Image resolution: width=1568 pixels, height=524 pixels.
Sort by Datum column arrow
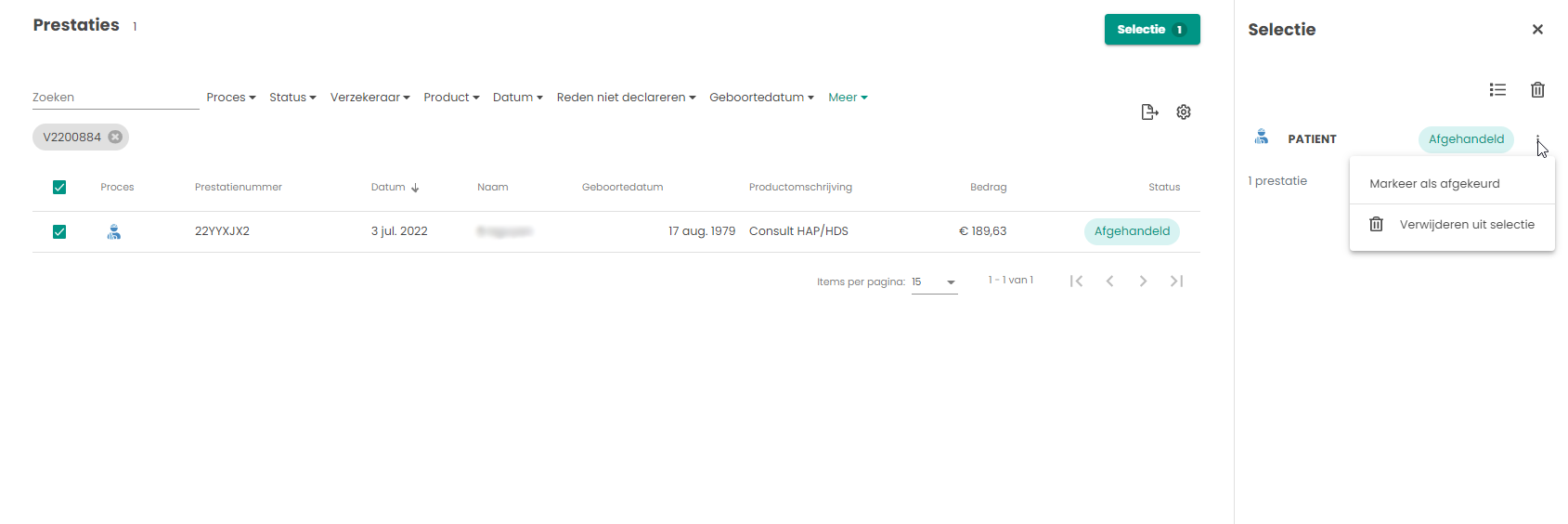coord(415,188)
